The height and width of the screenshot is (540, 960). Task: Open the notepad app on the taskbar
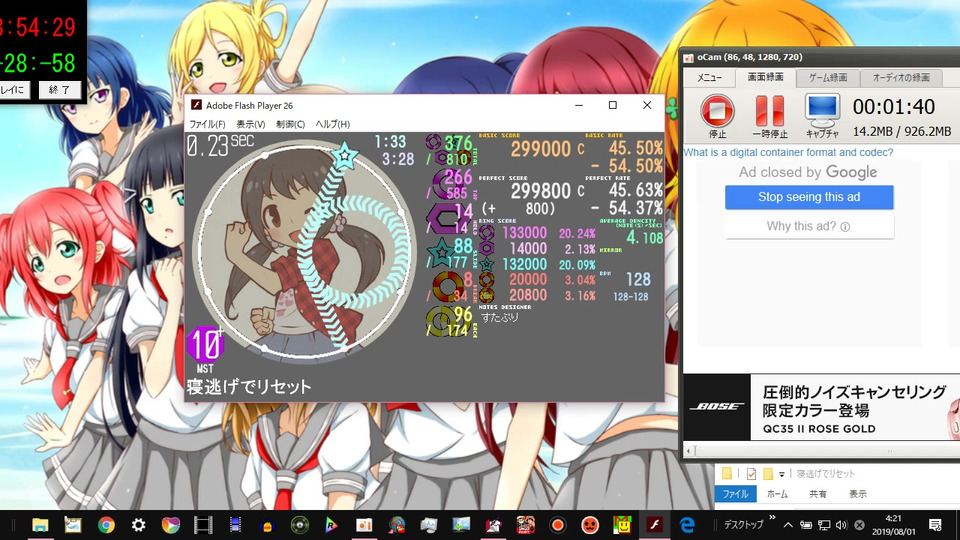tap(73, 525)
